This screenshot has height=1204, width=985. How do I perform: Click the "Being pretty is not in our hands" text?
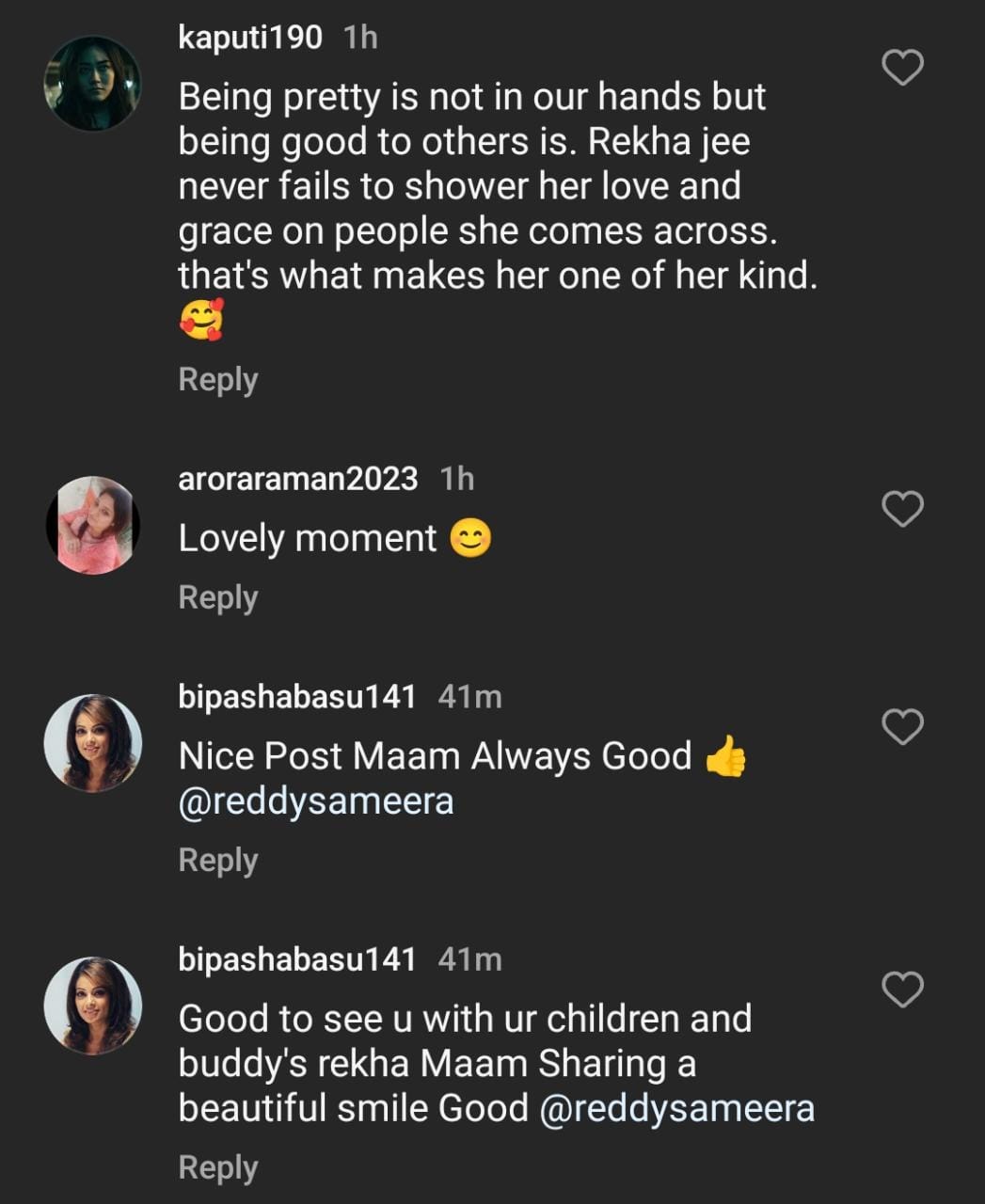tap(471, 97)
